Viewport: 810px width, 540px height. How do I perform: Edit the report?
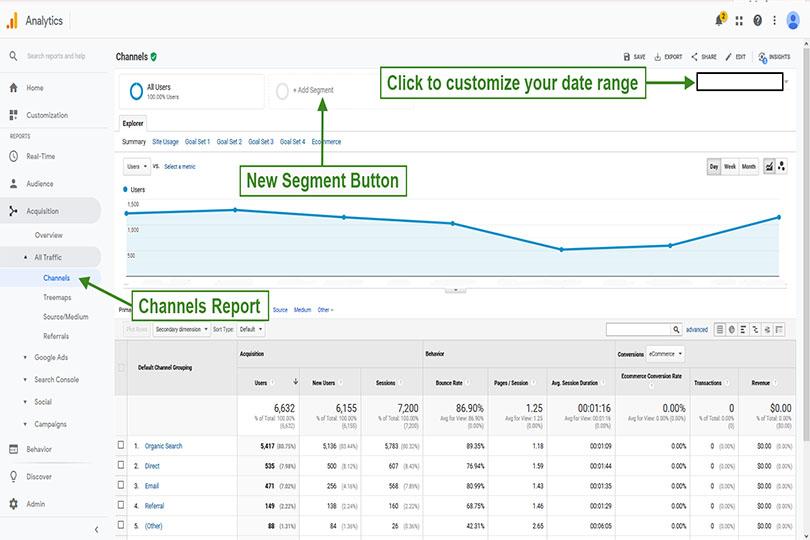click(735, 57)
